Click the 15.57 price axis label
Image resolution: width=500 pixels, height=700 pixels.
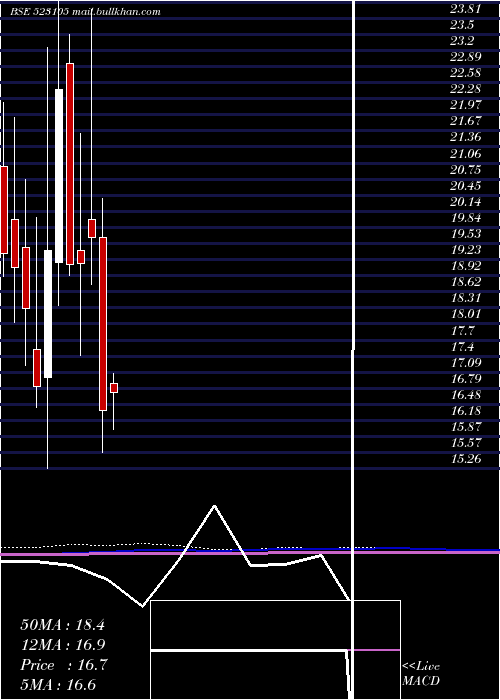466,443
